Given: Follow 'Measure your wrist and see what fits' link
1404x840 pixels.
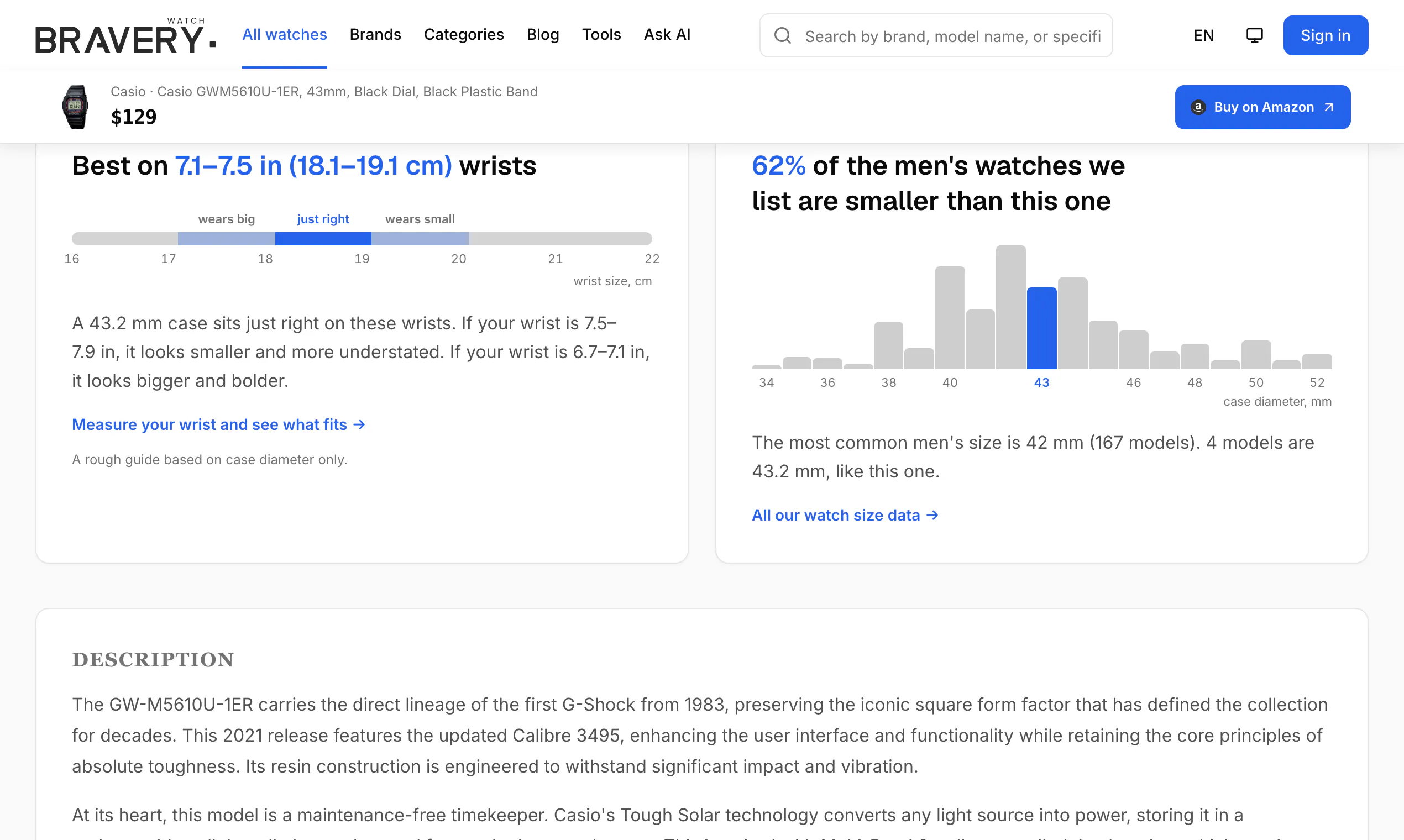Looking at the screenshot, I should (218, 424).
